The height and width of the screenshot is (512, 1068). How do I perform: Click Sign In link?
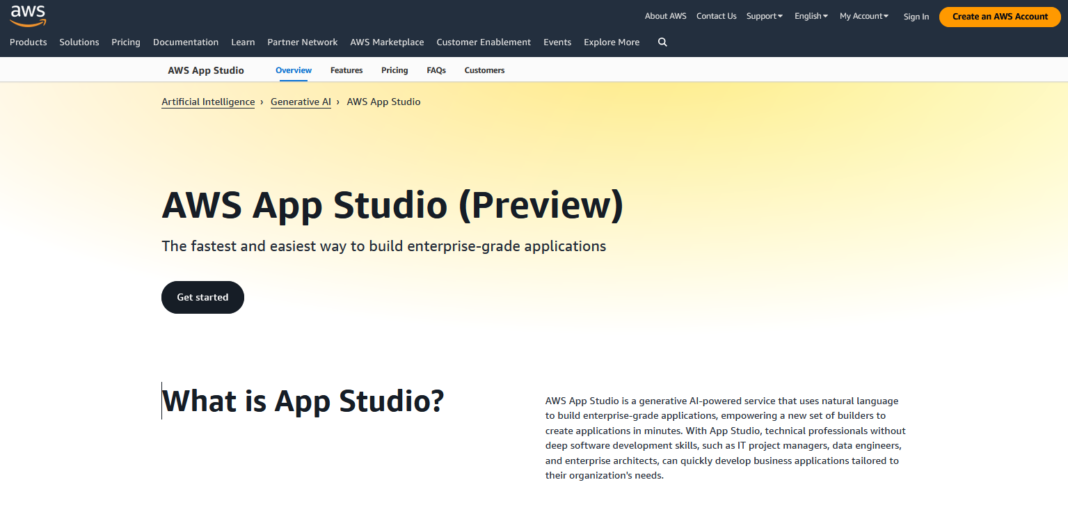[915, 17]
